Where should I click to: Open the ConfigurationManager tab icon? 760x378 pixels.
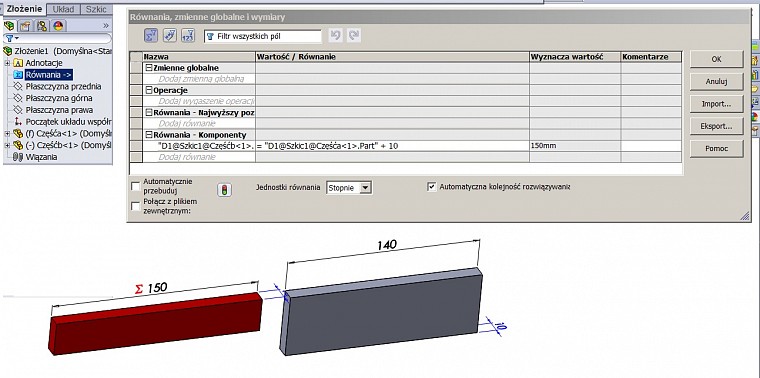pyautogui.click(x=42, y=26)
